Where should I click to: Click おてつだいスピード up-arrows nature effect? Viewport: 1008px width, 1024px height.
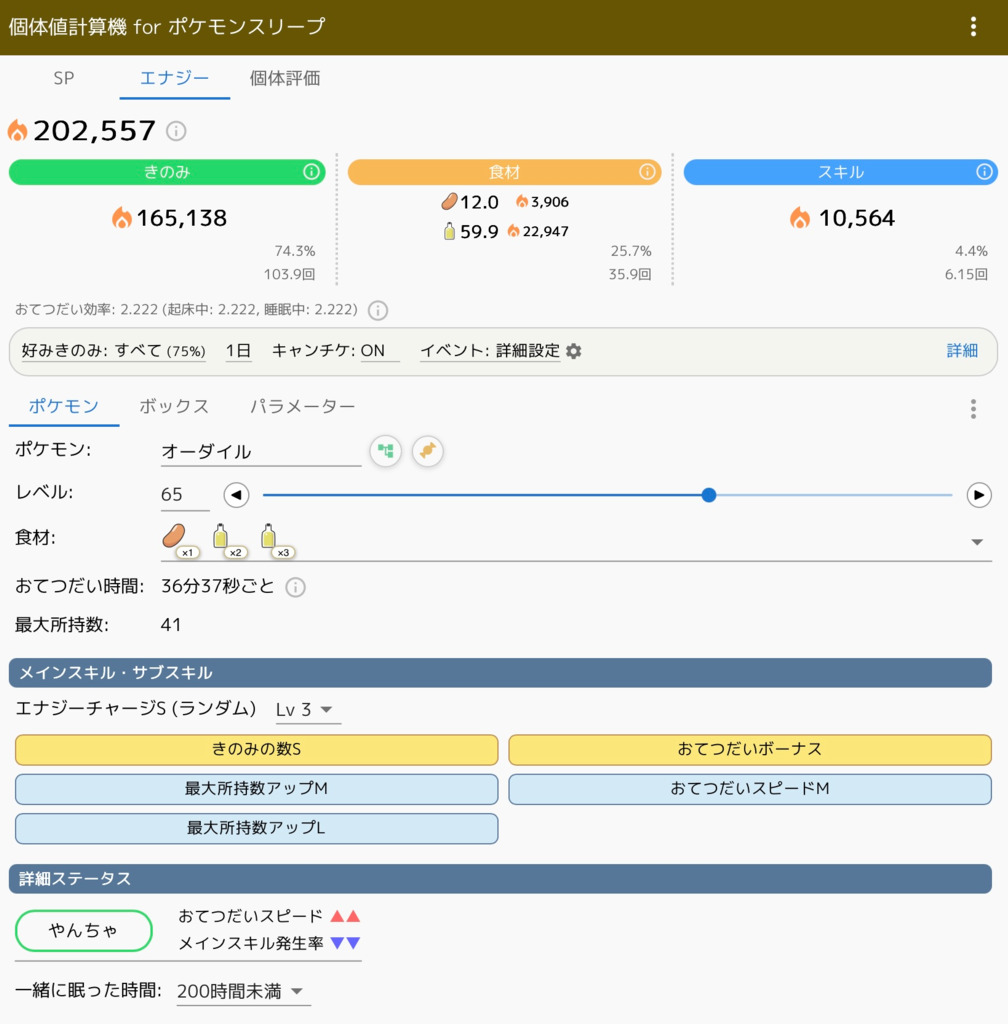coord(345,916)
